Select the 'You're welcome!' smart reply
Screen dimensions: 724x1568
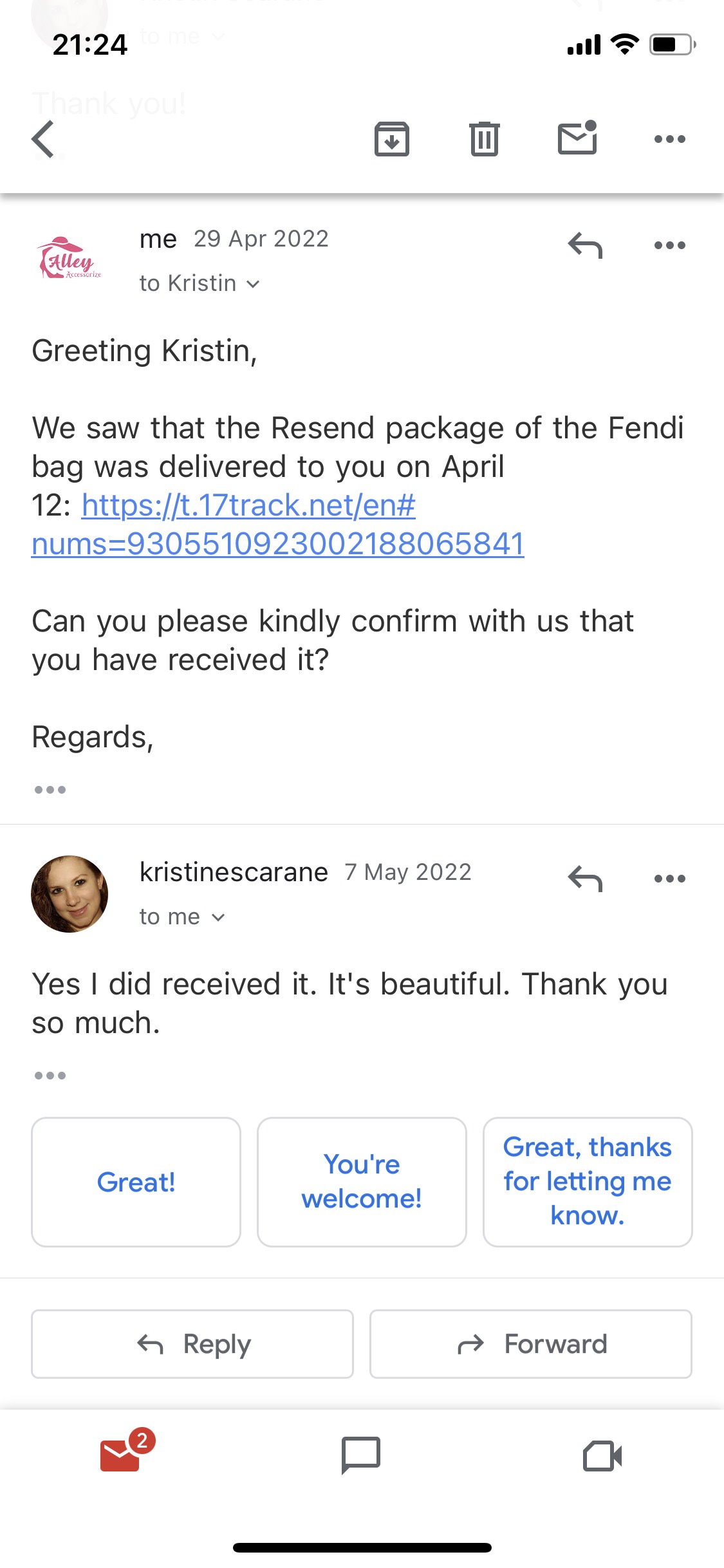(x=362, y=1181)
